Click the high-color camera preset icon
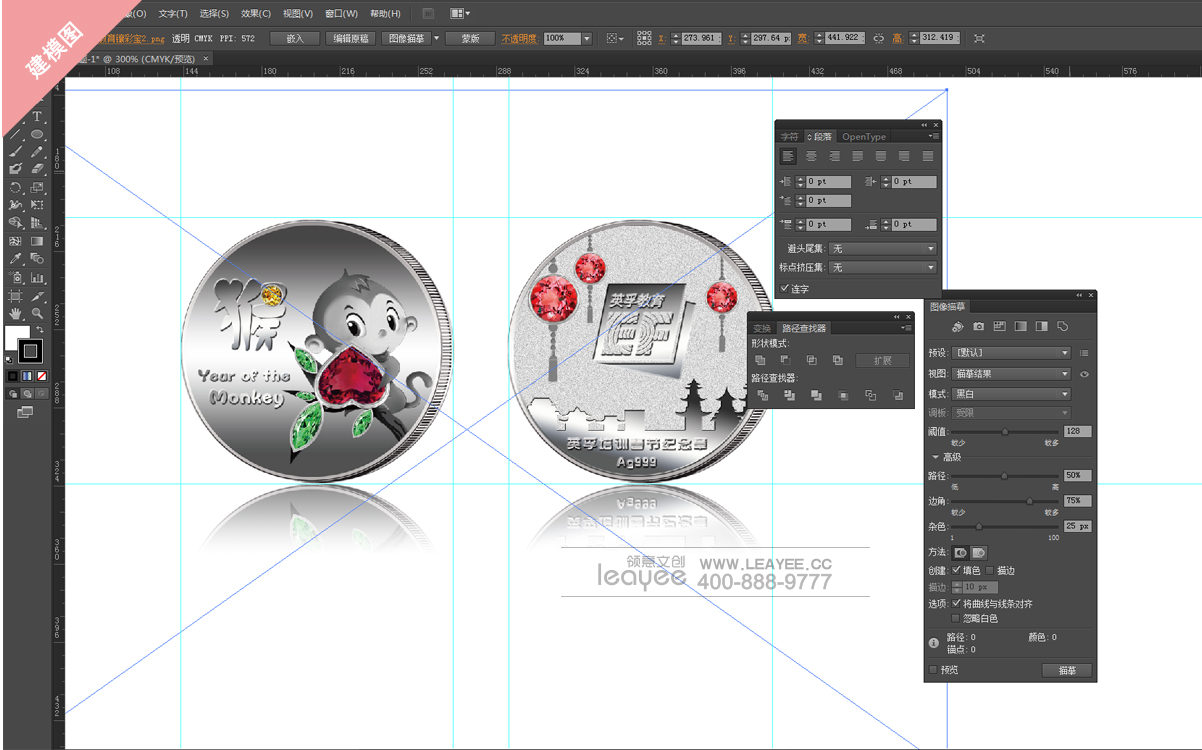 pyautogui.click(x=978, y=326)
